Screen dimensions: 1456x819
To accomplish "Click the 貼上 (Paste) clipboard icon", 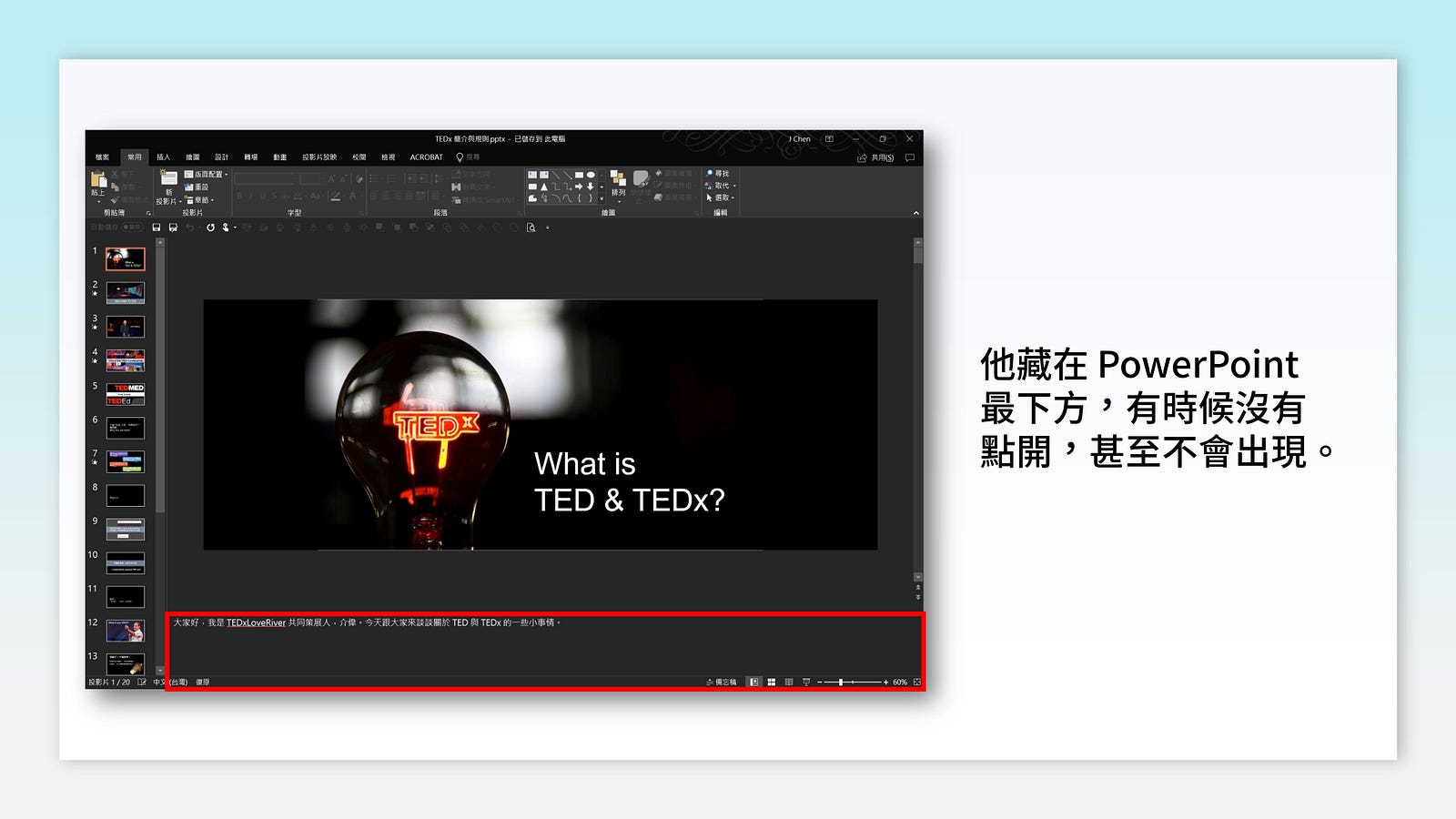I will (98, 180).
